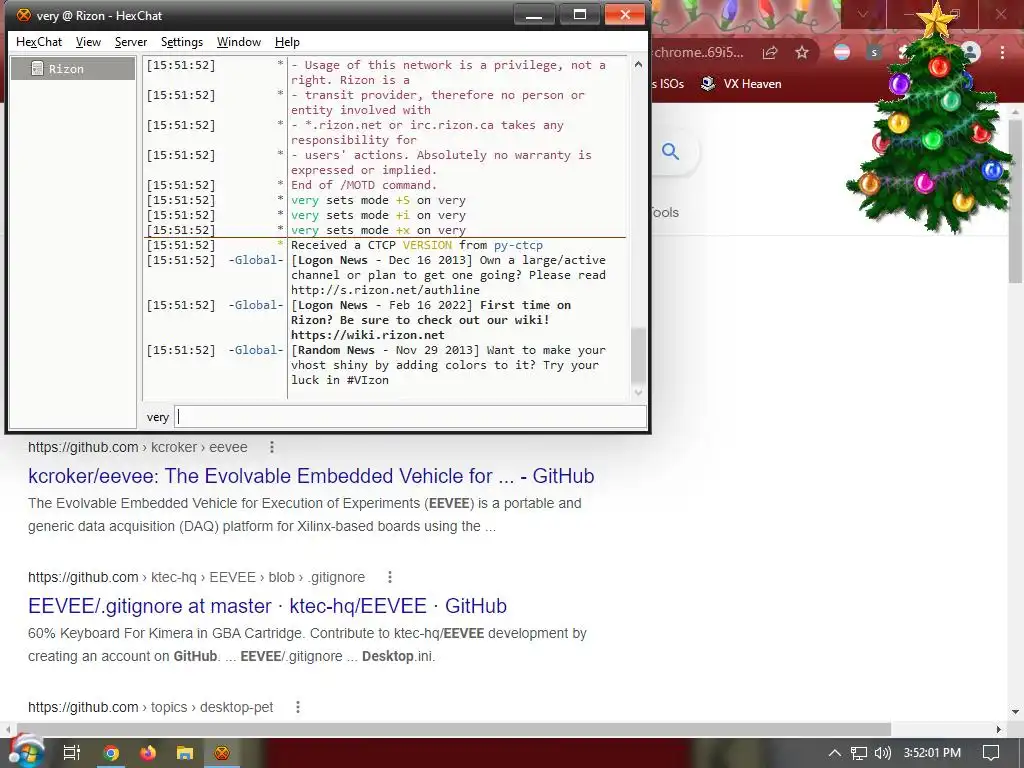Click the volume speaker icon in tray

pos(882,753)
